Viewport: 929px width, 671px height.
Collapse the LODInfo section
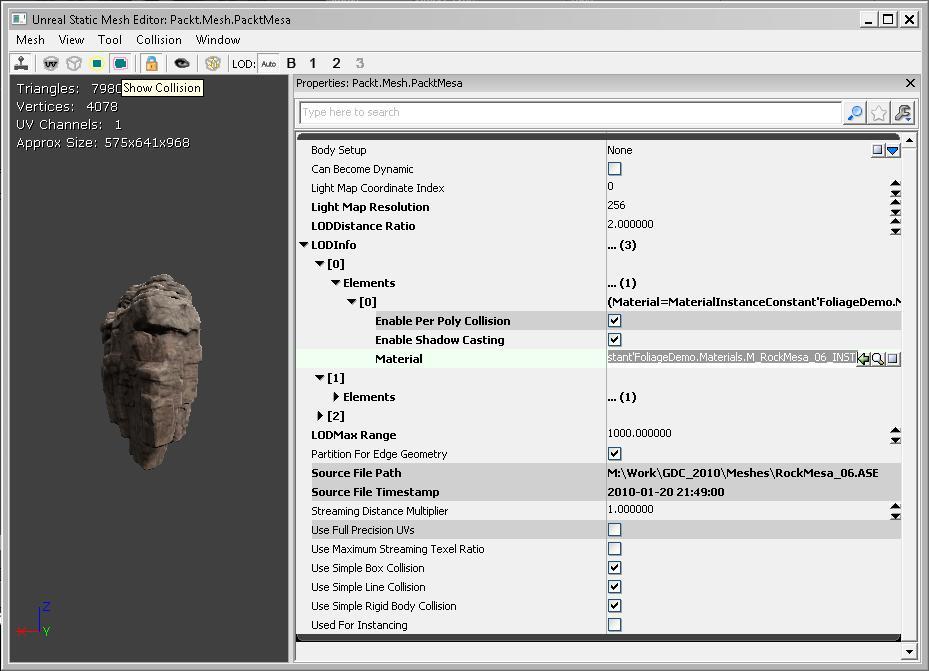click(x=303, y=245)
